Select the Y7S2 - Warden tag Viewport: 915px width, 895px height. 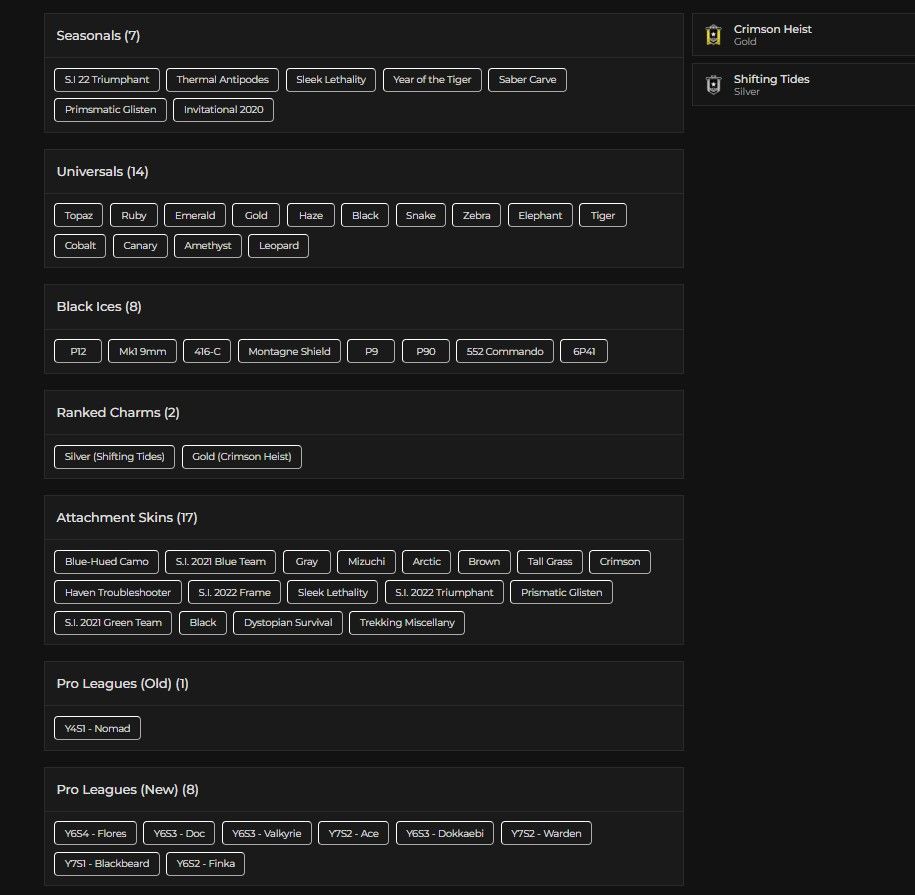pyautogui.click(x=546, y=833)
